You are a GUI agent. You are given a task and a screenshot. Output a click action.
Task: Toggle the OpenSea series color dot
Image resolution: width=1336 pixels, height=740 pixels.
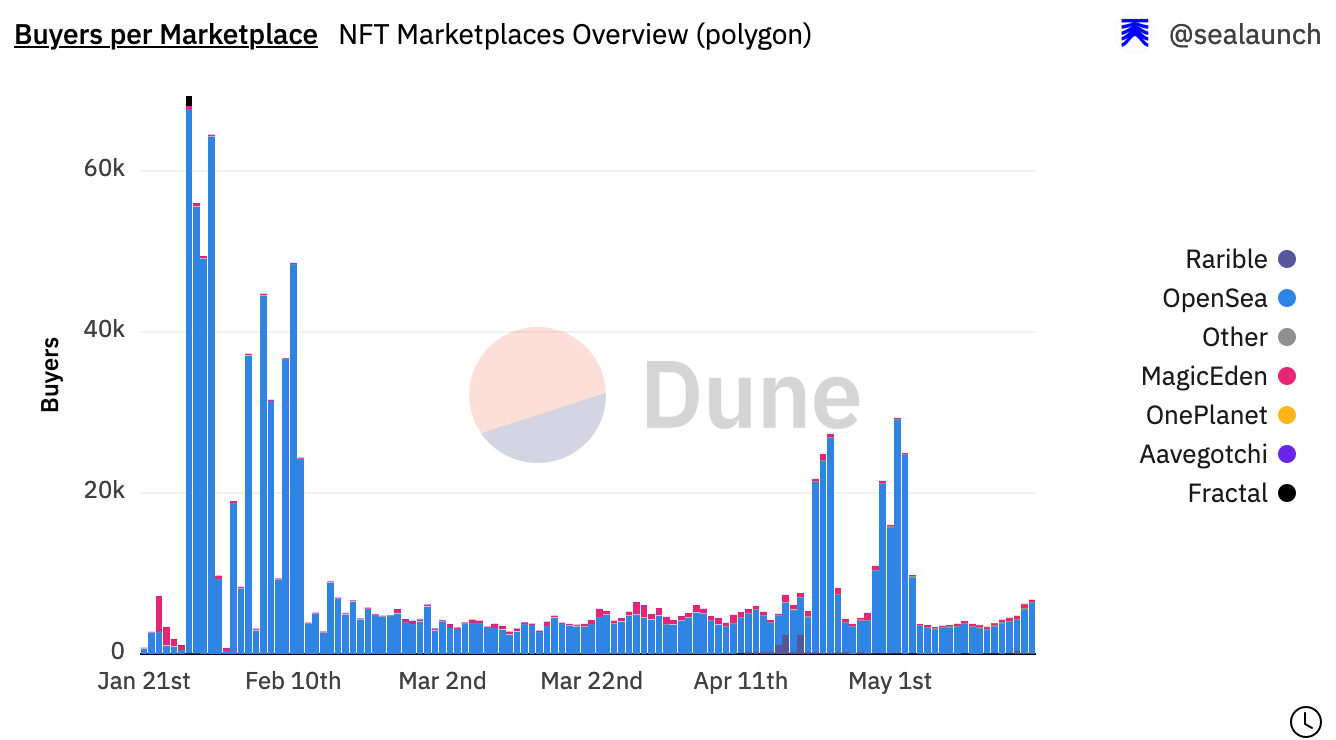point(1287,298)
